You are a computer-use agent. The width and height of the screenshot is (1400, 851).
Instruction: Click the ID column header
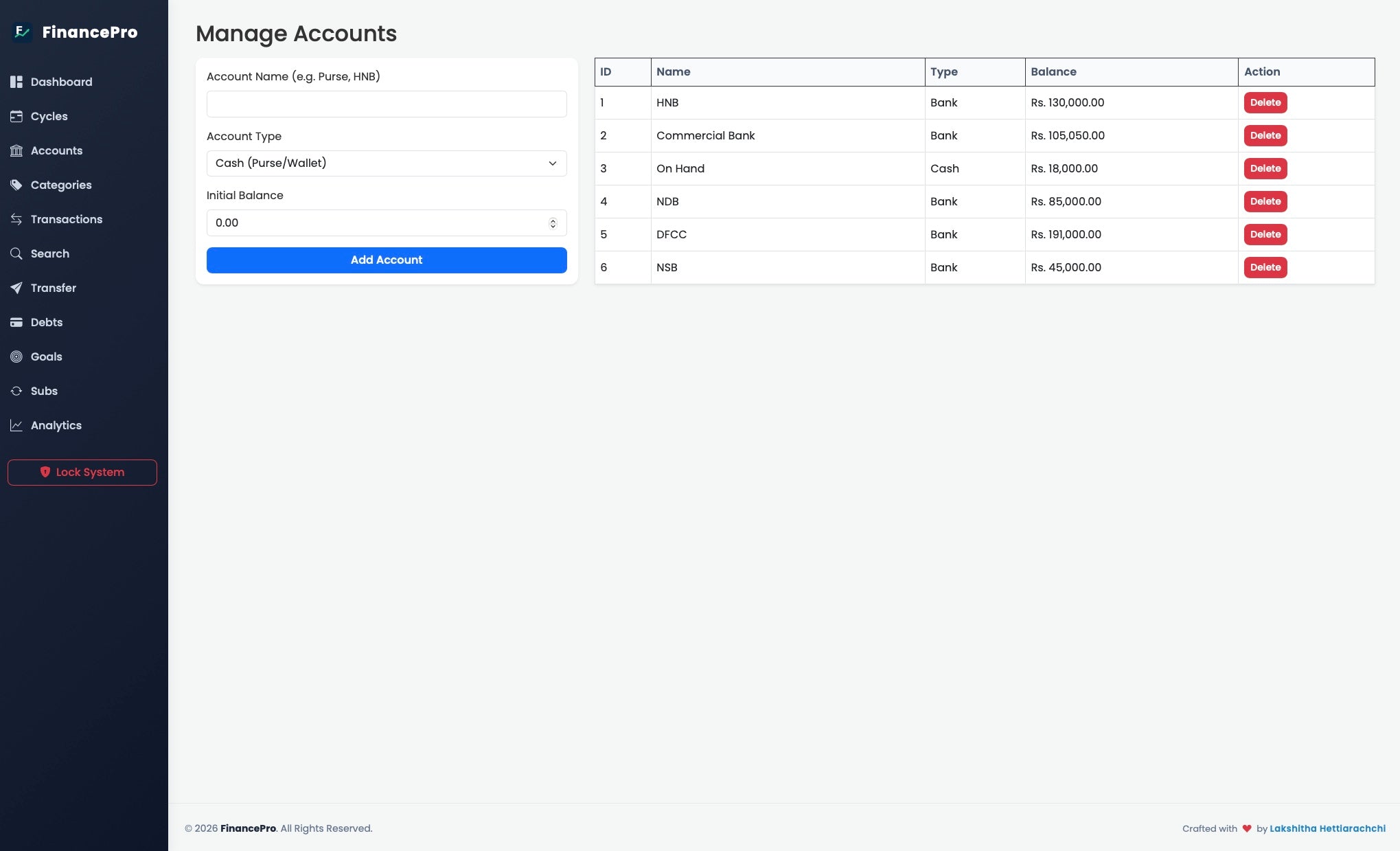pyautogui.click(x=623, y=72)
